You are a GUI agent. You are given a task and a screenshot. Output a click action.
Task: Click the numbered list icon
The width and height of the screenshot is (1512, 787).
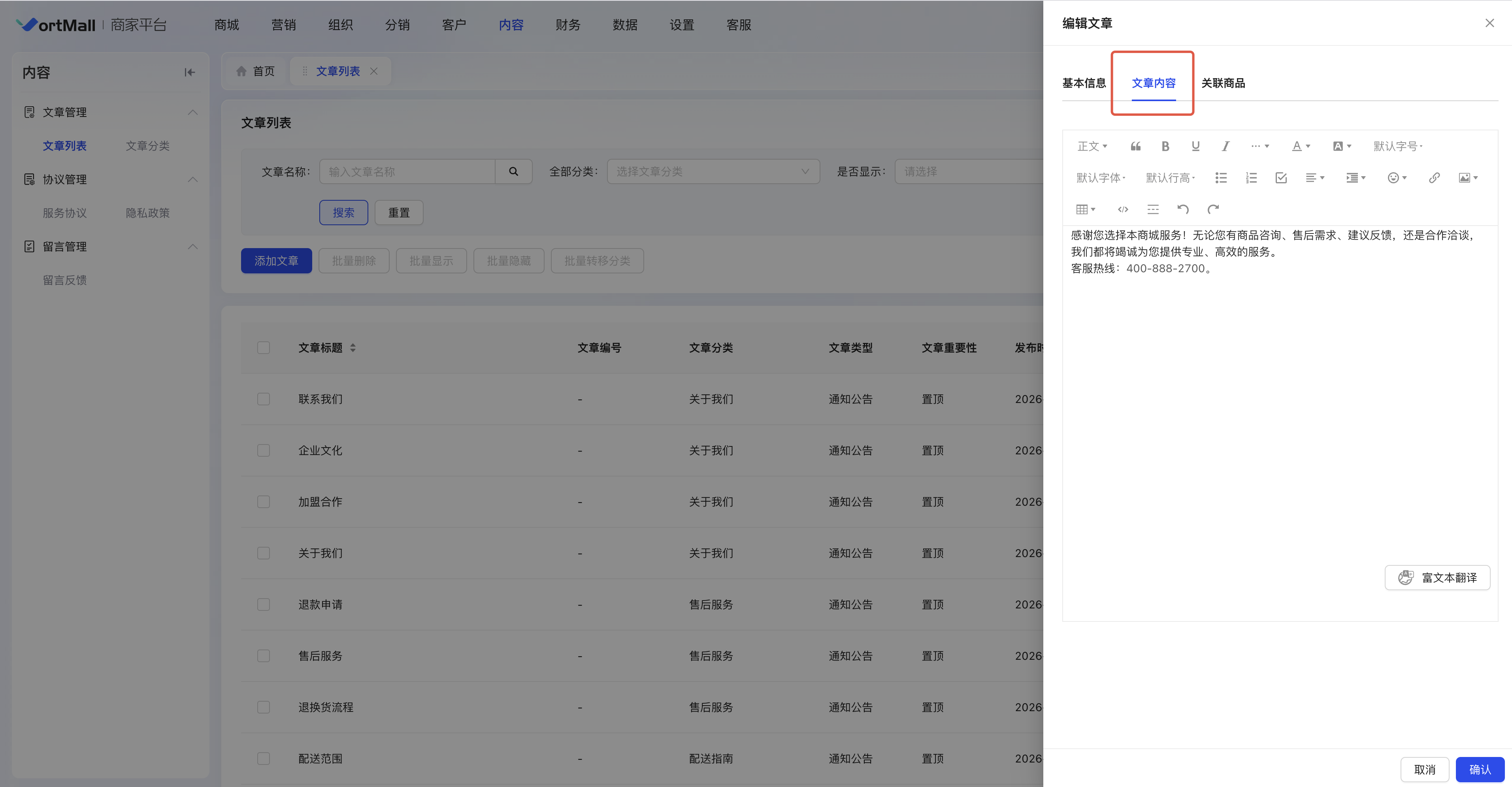click(1251, 178)
